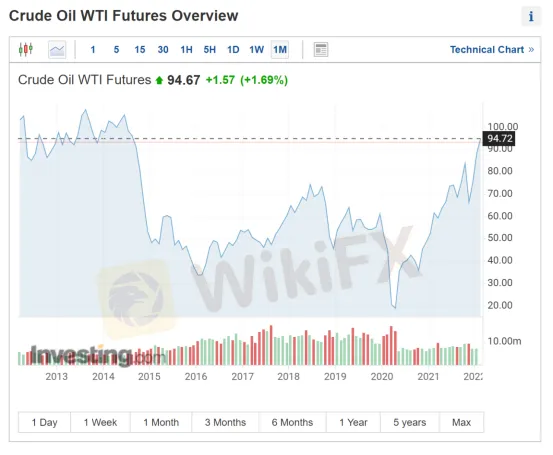553x455 pixels.
Task: Open the Technical Chart link
Action: click(492, 49)
